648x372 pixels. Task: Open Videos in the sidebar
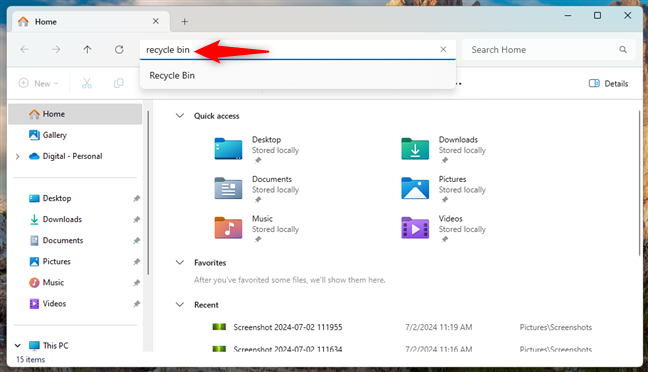pyautogui.click(x=54, y=304)
